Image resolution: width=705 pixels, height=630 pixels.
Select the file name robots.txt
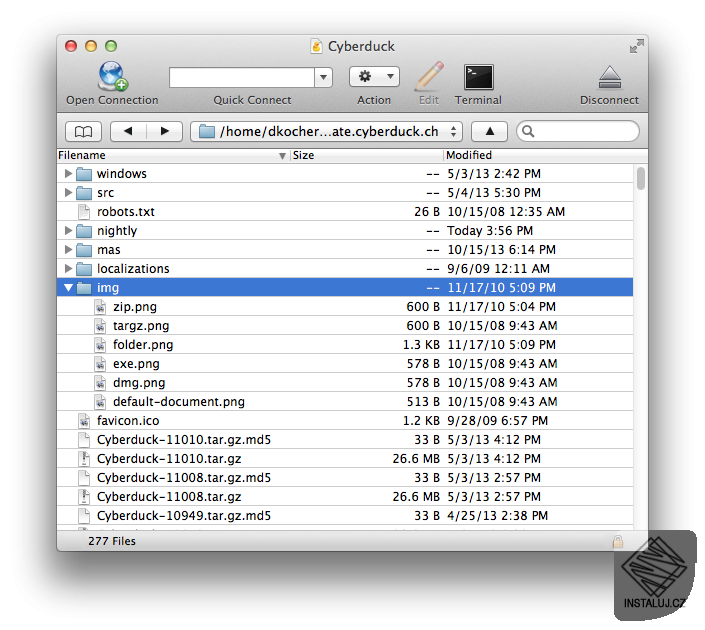126,212
